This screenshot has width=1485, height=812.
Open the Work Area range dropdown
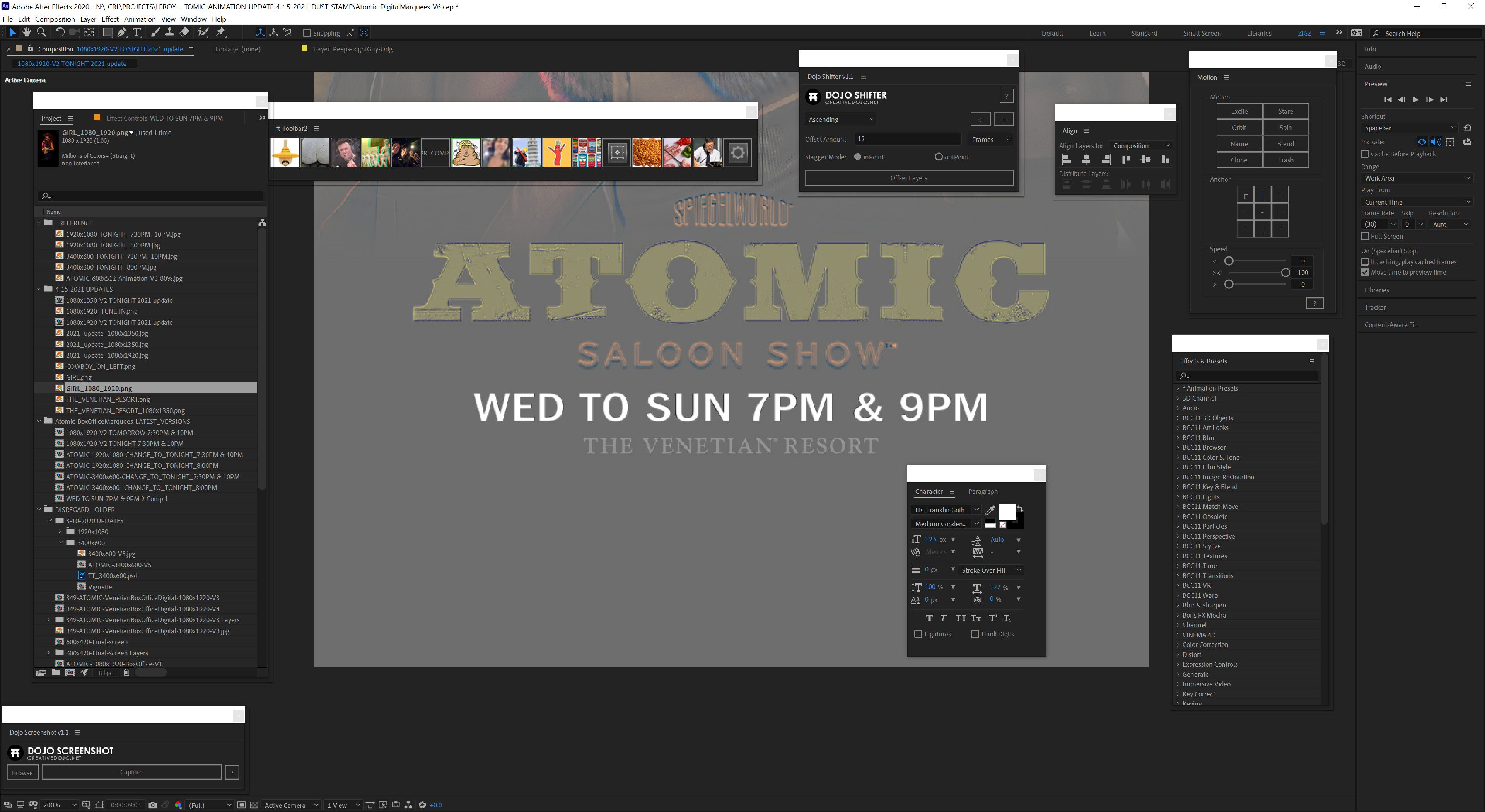(x=1417, y=178)
